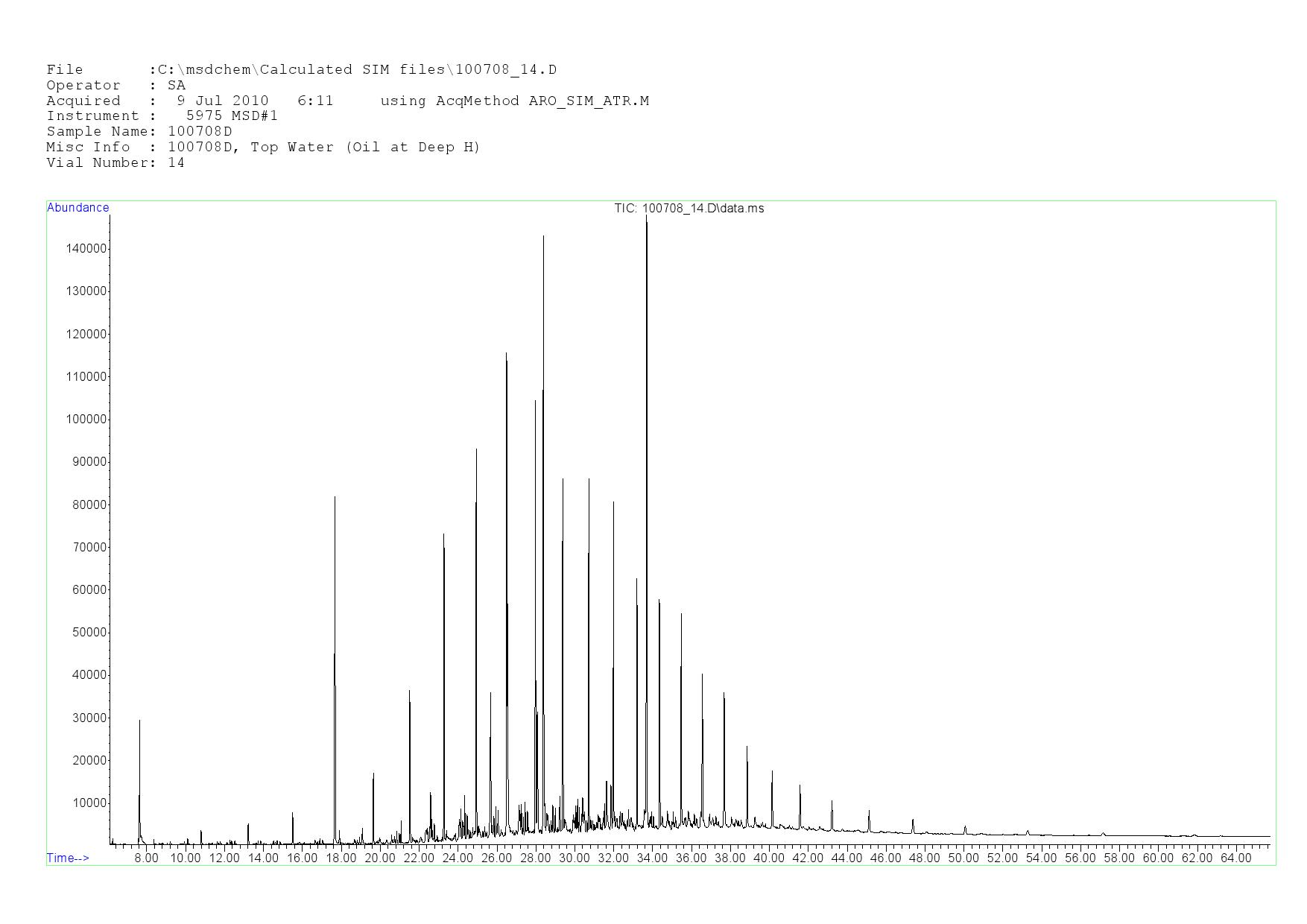Select the file path line in header
The image size is (1307, 924).
[x=301, y=70]
